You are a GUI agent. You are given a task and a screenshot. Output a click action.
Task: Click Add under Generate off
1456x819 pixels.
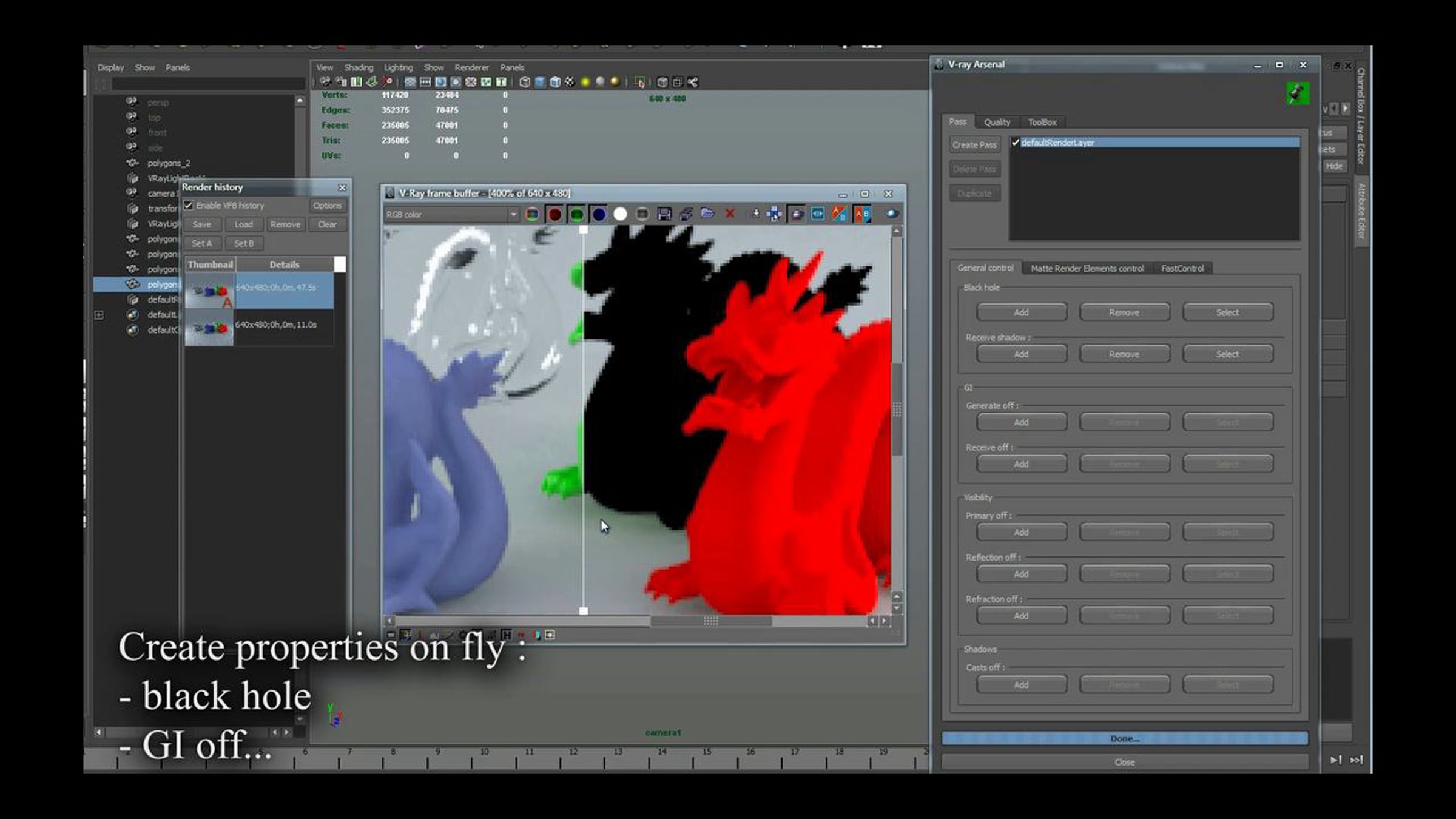pos(1022,422)
